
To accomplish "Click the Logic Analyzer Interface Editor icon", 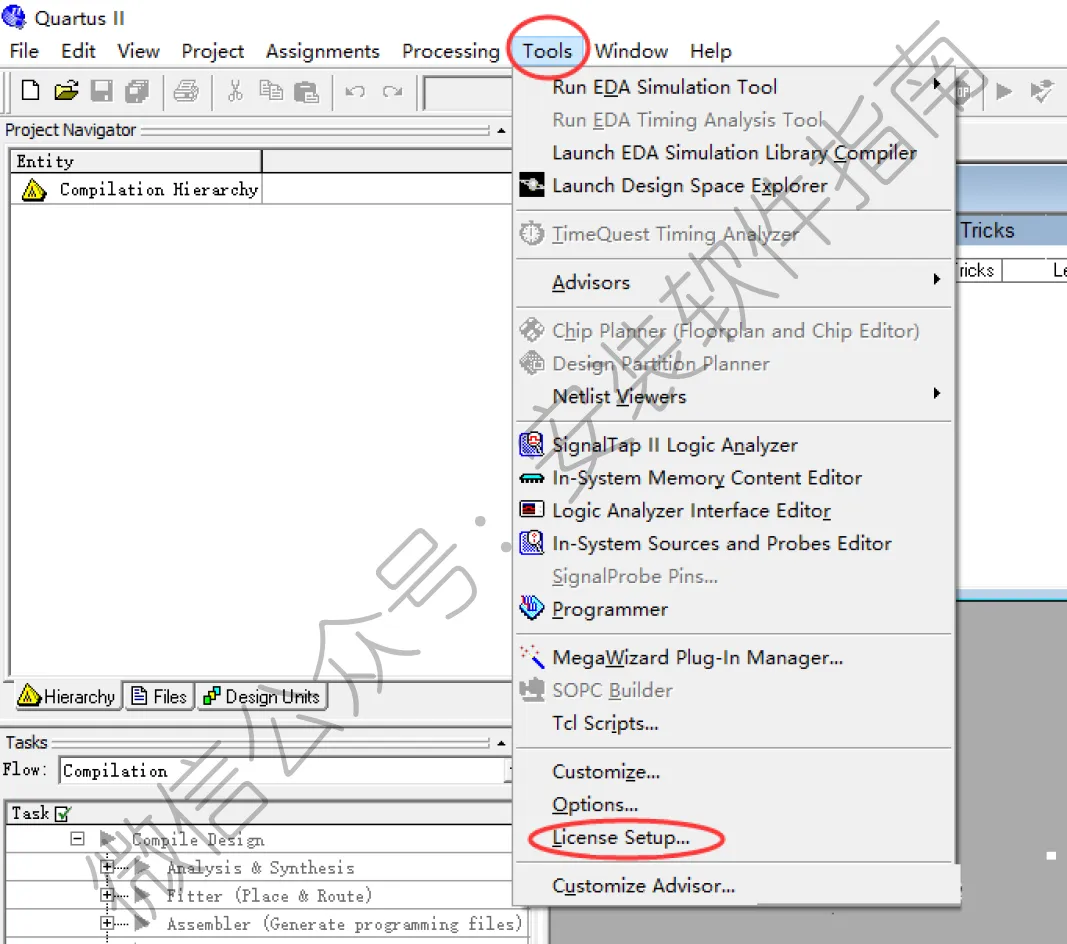I will [531, 509].
